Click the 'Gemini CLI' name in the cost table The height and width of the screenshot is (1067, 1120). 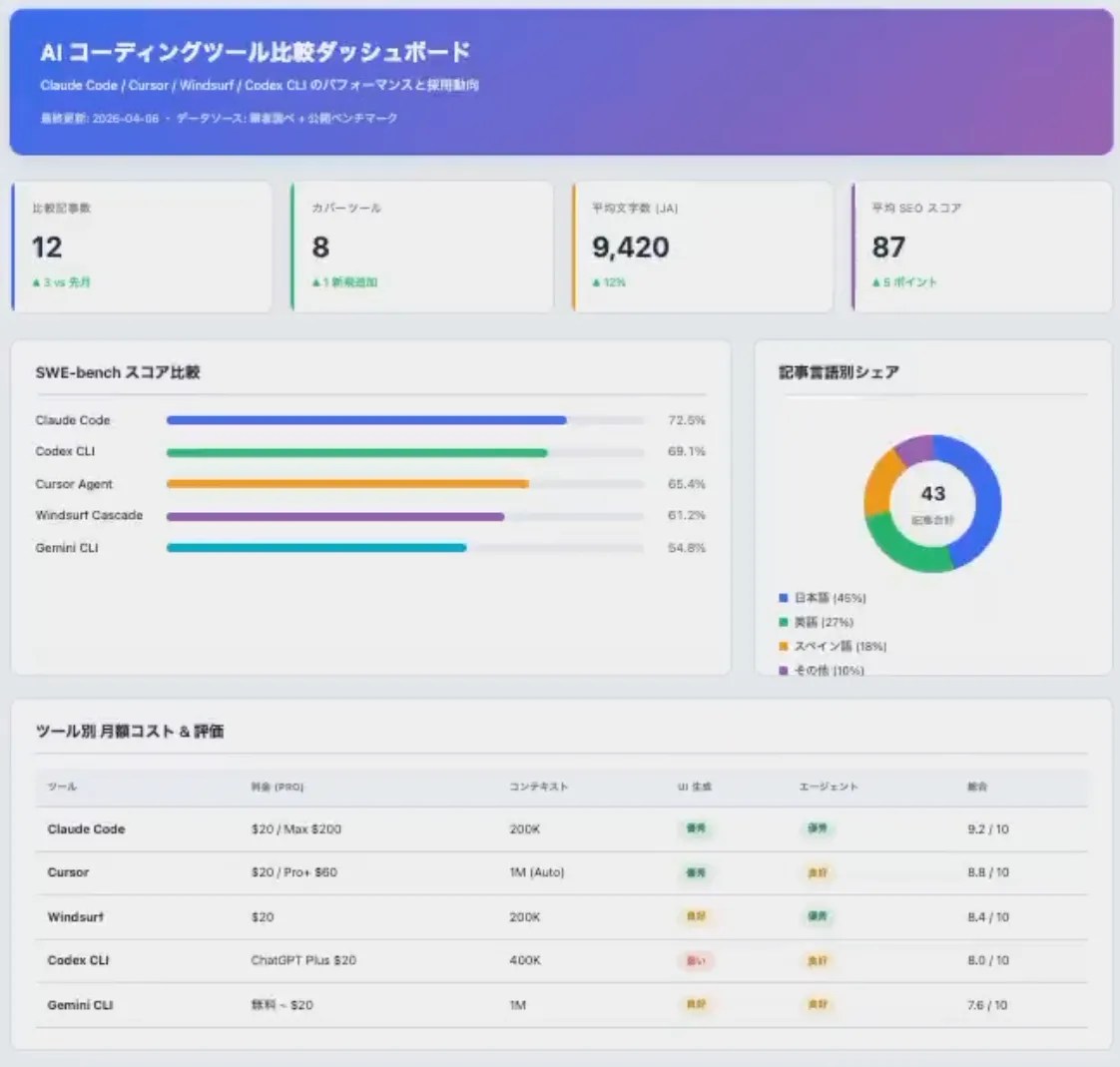pos(81,1005)
